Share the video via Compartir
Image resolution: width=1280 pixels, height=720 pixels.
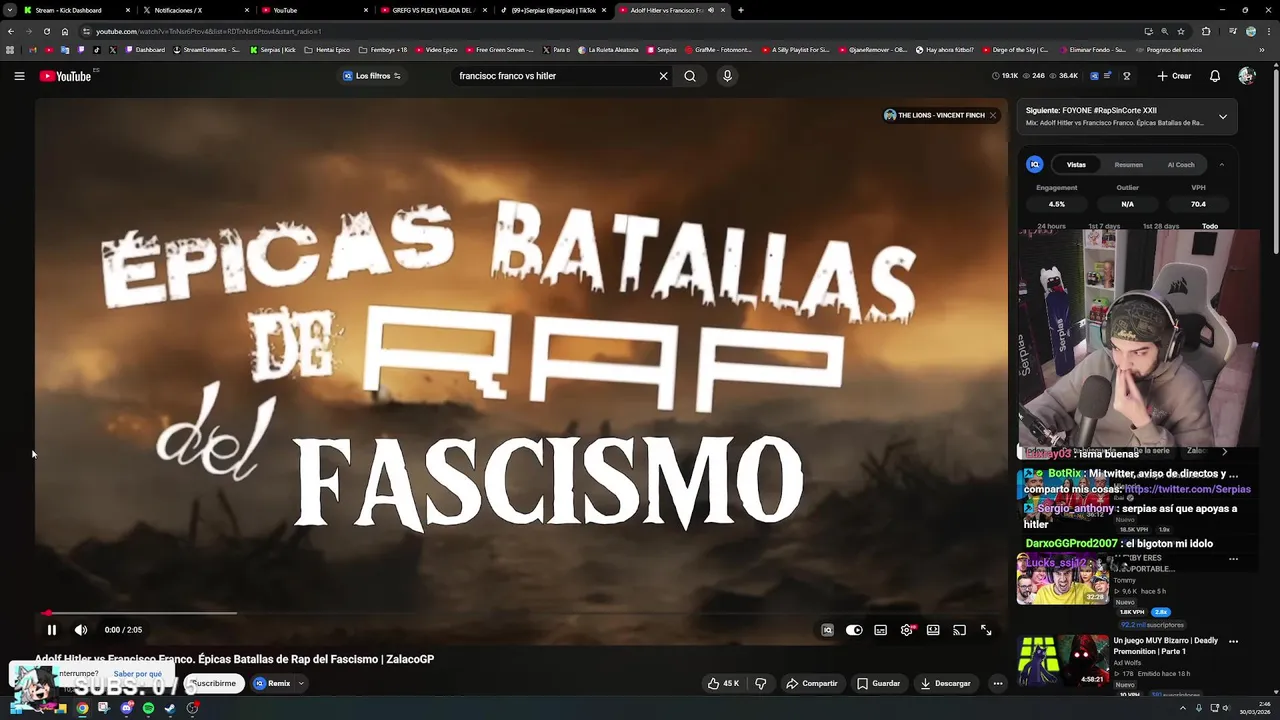(x=812, y=684)
